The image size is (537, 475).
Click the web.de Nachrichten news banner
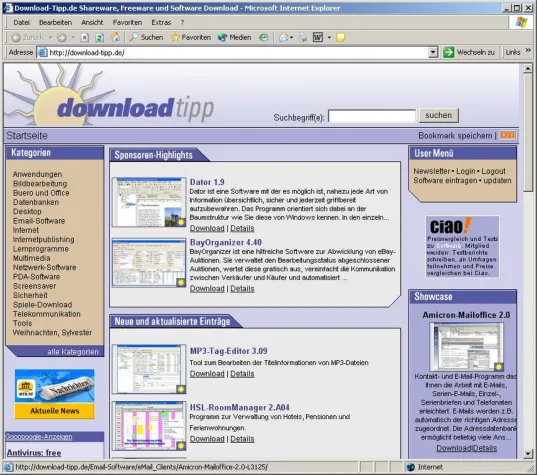tap(54, 394)
